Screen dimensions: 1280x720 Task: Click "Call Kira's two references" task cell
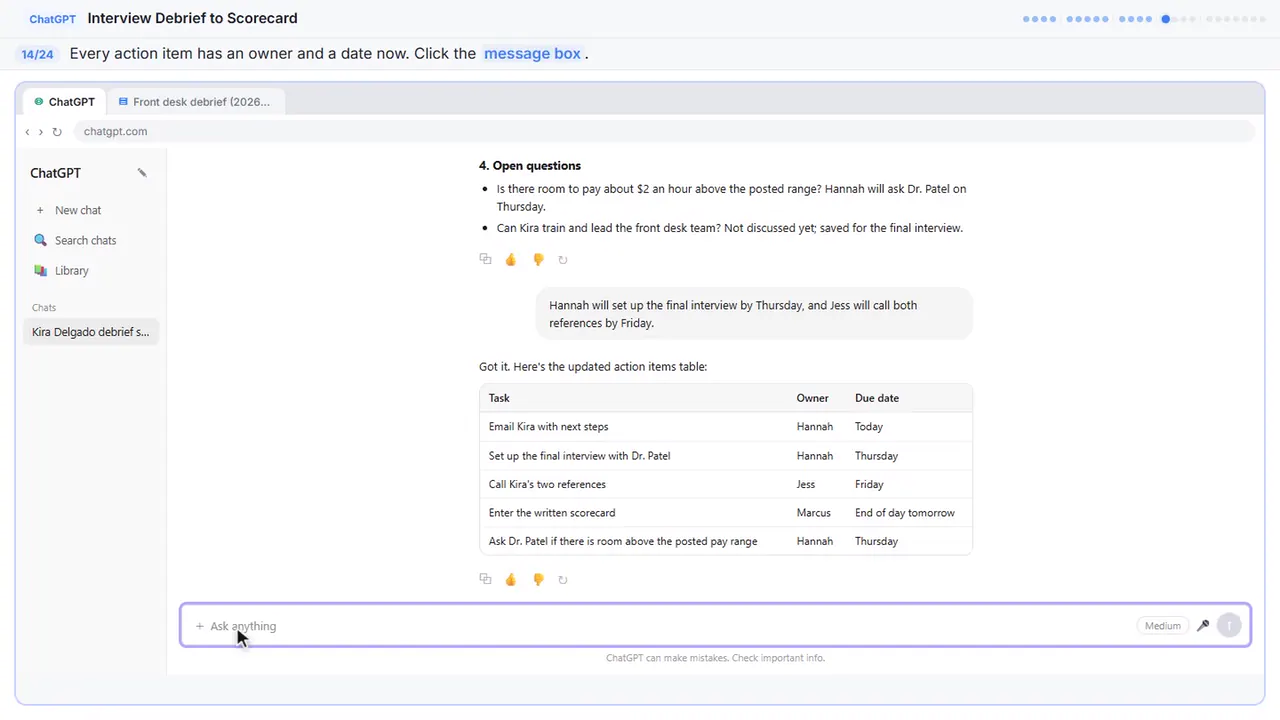(x=547, y=484)
